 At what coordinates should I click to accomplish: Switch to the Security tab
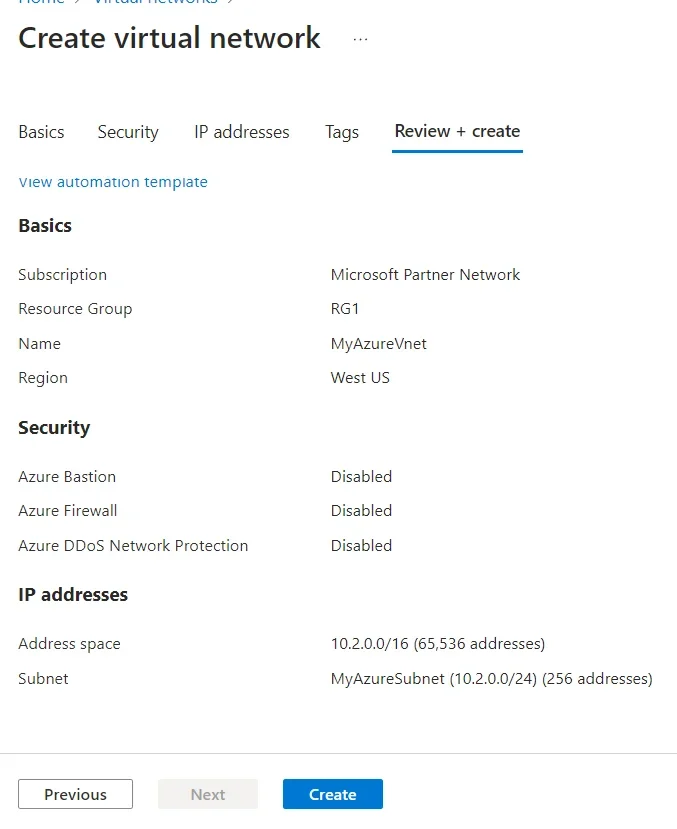[x=128, y=132]
